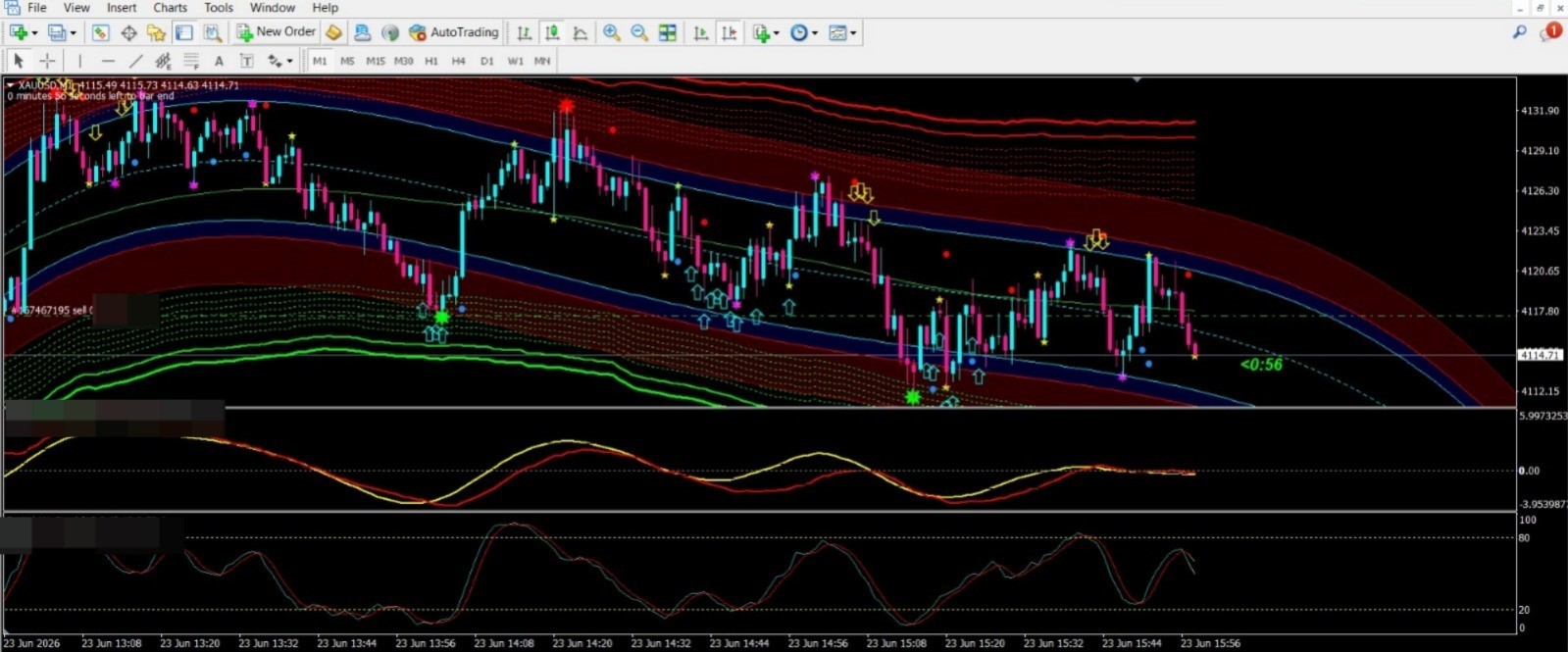Click the 23 Jun 15:56 time label
Image resolution: width=1568 pixels, height=652 pixels.
tap(1210, 643)
